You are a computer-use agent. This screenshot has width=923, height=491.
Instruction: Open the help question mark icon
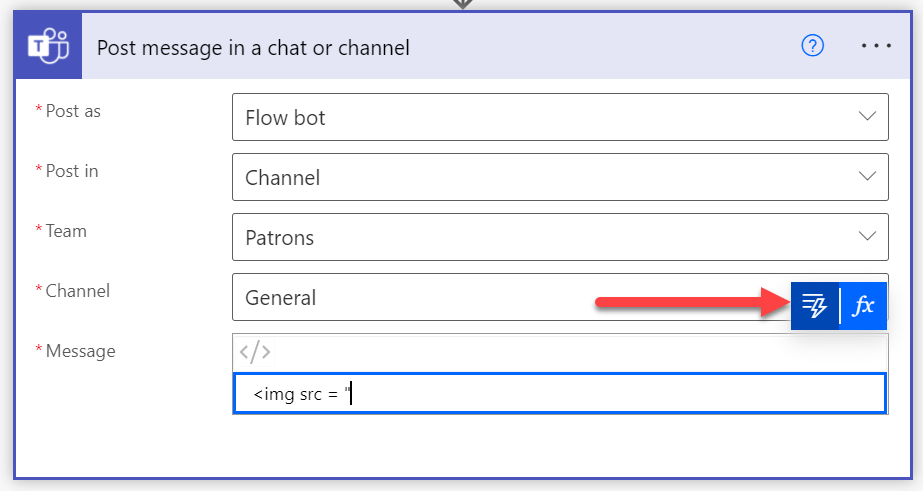[x=813, y=47]
